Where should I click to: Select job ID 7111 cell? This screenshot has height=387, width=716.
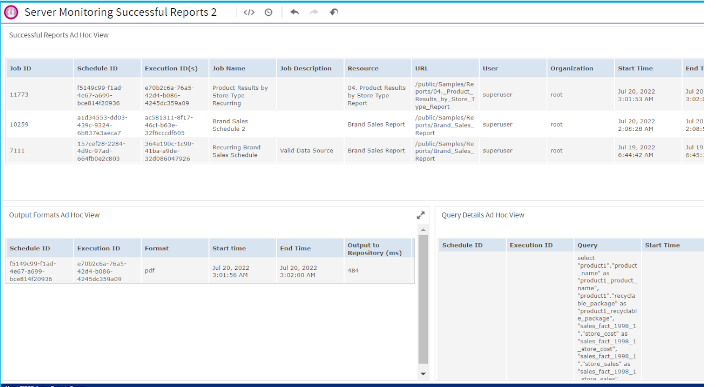[x=39, y=150]
